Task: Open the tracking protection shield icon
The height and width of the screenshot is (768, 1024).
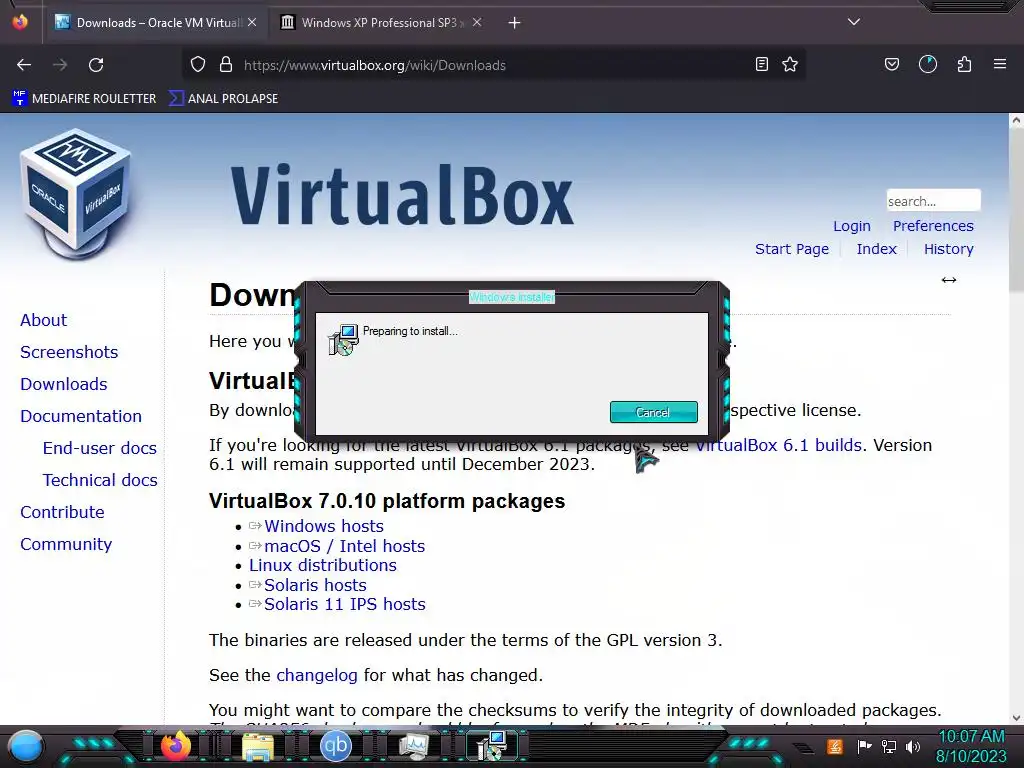Action: pyautogui.click(x=198, y=65)
